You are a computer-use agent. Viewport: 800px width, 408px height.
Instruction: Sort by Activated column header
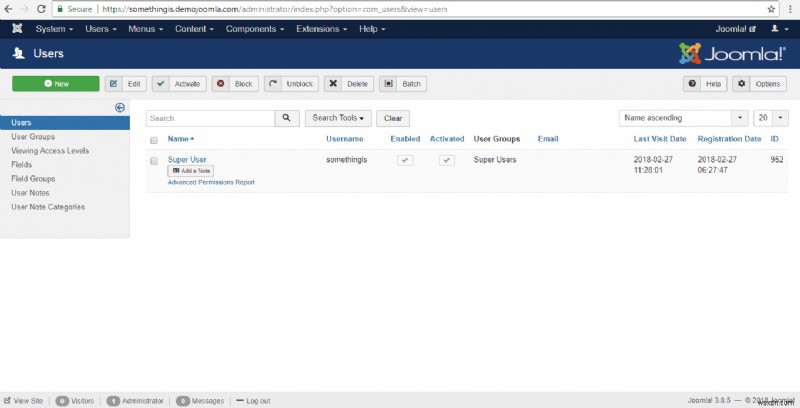[447, 139]
